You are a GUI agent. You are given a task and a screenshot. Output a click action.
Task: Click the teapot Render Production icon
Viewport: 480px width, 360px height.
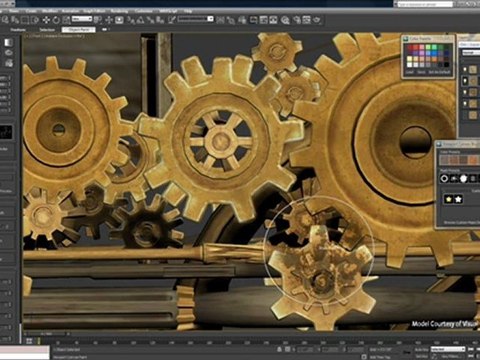point(317,20)
